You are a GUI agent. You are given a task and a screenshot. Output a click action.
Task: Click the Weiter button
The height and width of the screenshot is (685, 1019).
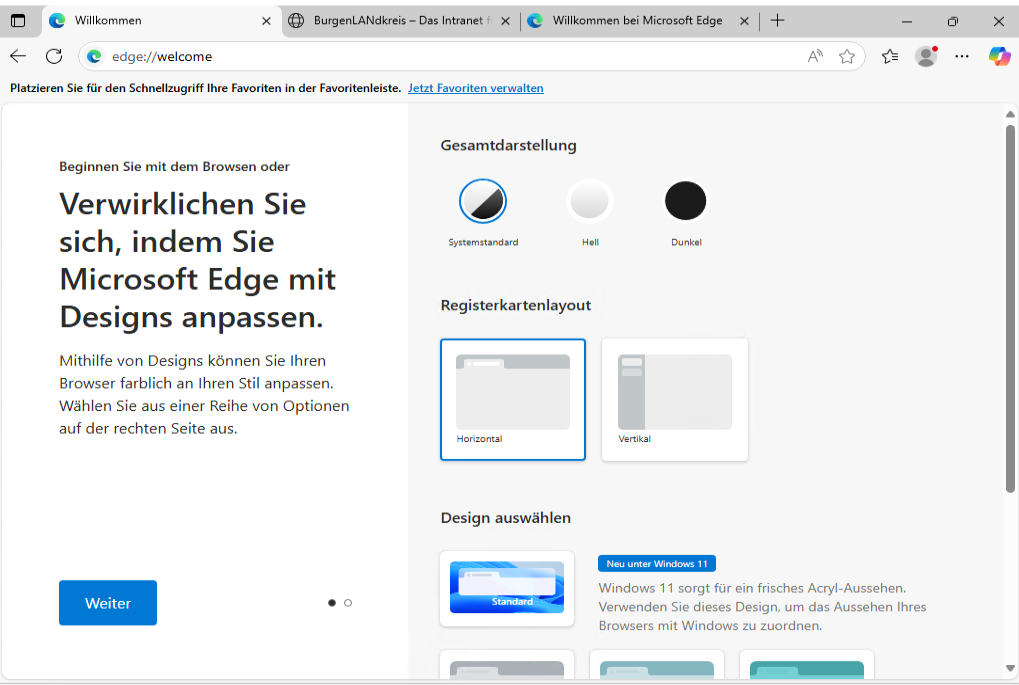pos(108,603)
